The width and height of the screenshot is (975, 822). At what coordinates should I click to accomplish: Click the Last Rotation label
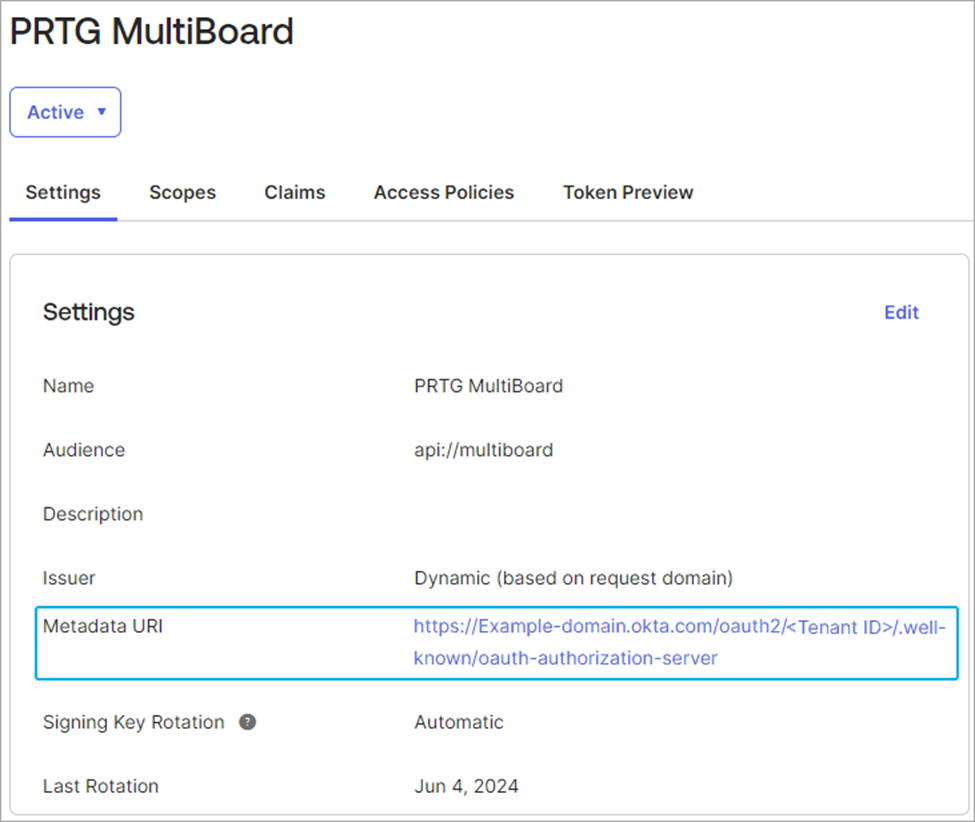pyautogui.click(x=101, y=787)
